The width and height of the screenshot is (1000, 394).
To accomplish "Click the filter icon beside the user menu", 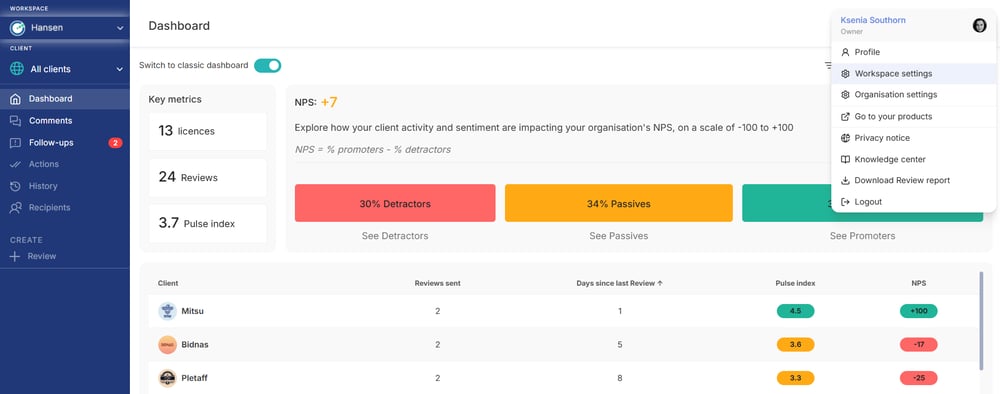I will (x=827, y=65).
